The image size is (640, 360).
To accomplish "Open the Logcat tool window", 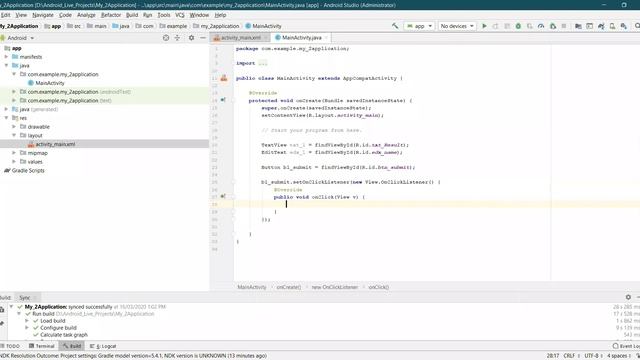I will pos(103,346).
